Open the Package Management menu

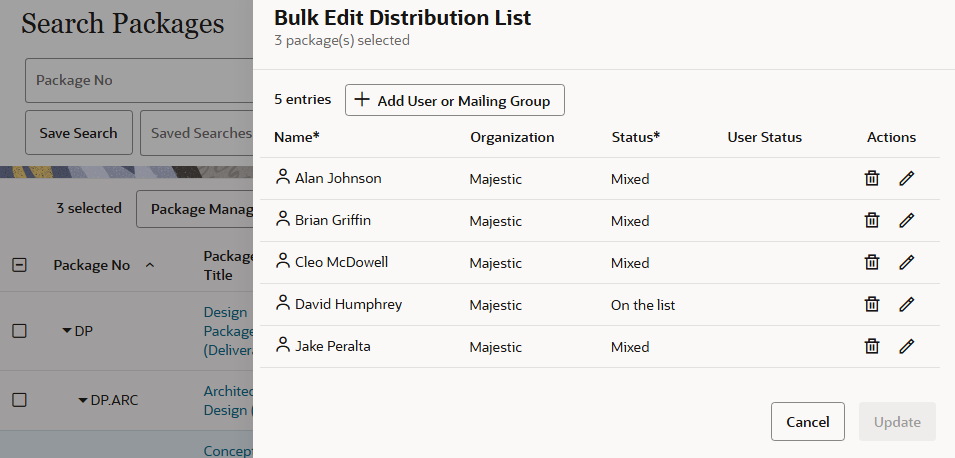(x=194, y=209)
